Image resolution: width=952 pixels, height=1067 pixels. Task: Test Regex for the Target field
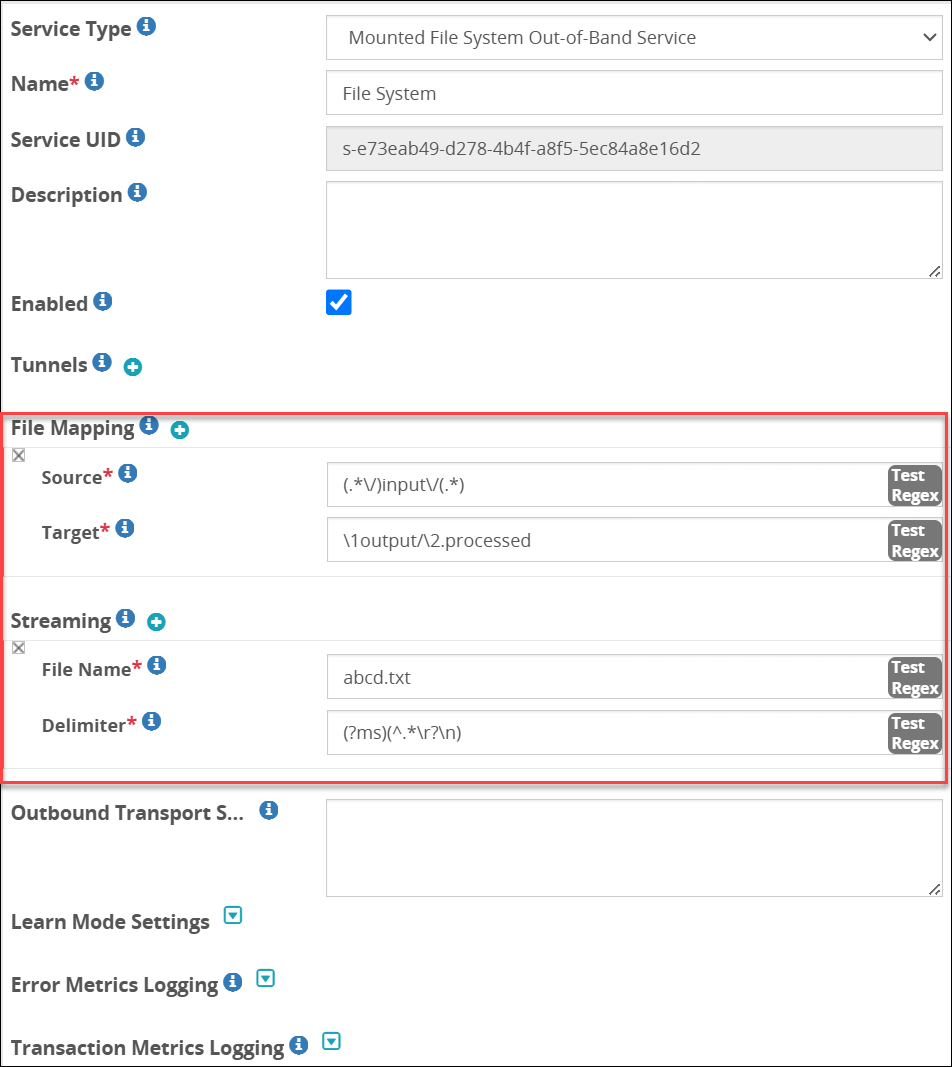pos(915,540)
